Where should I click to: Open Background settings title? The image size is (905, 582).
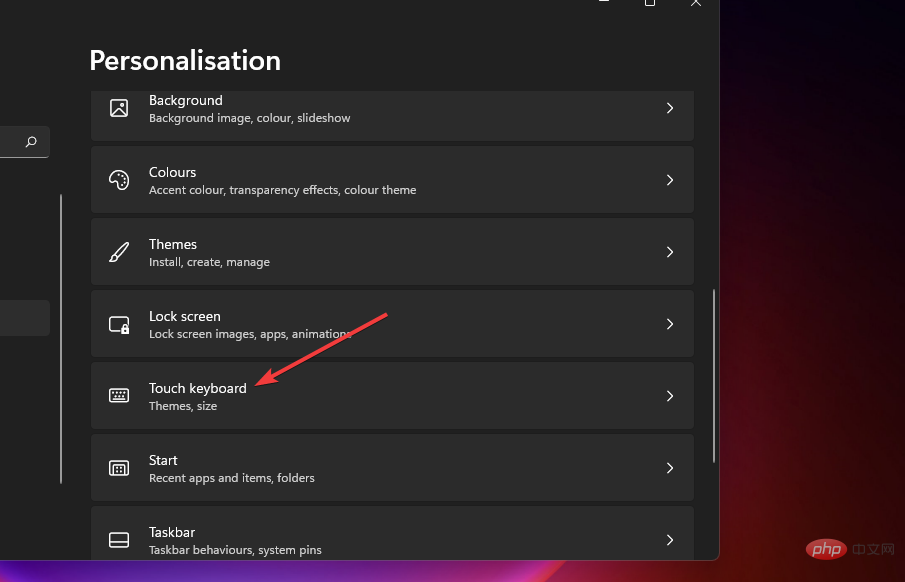[x=185, y=100]
